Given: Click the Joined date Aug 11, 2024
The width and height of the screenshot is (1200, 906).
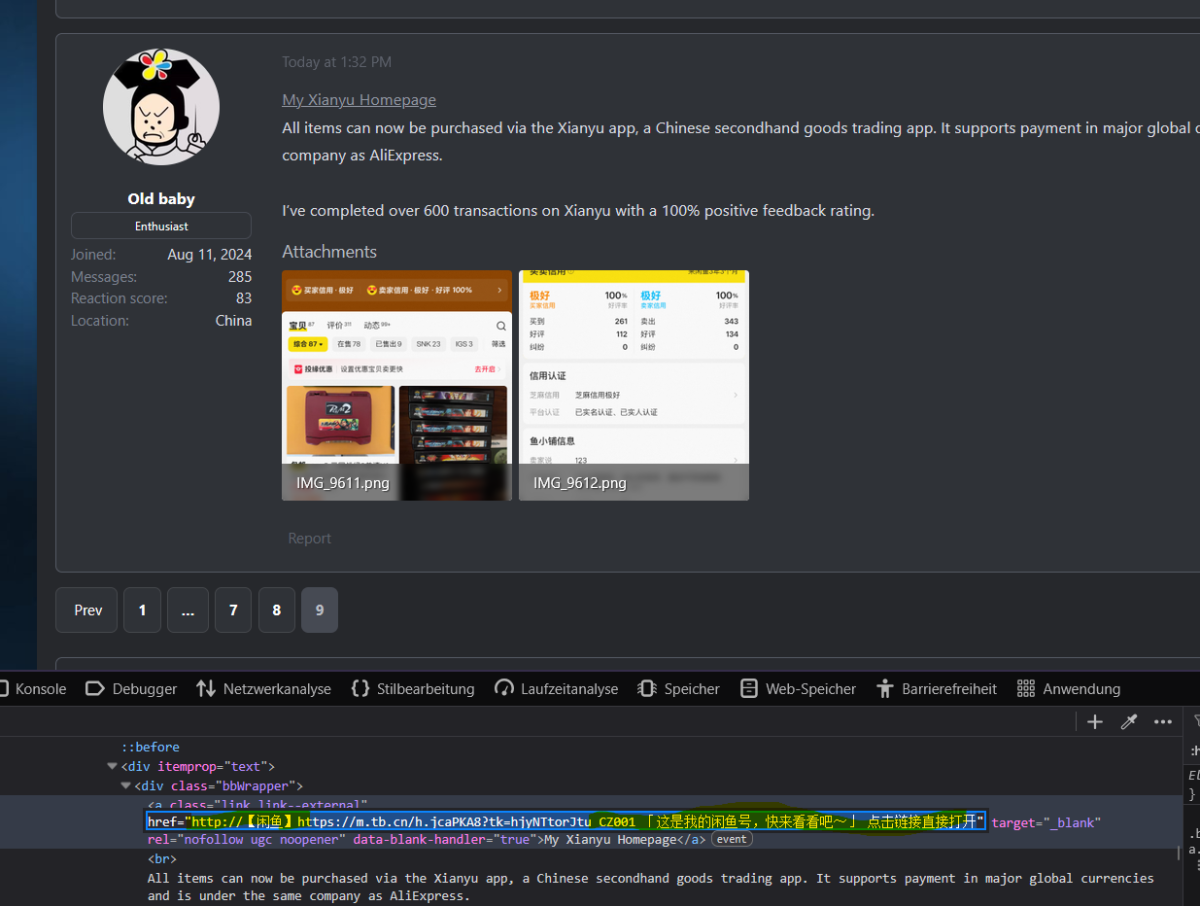Looking at the screenshot, I should pyautogui.click(x=210, y=255).
